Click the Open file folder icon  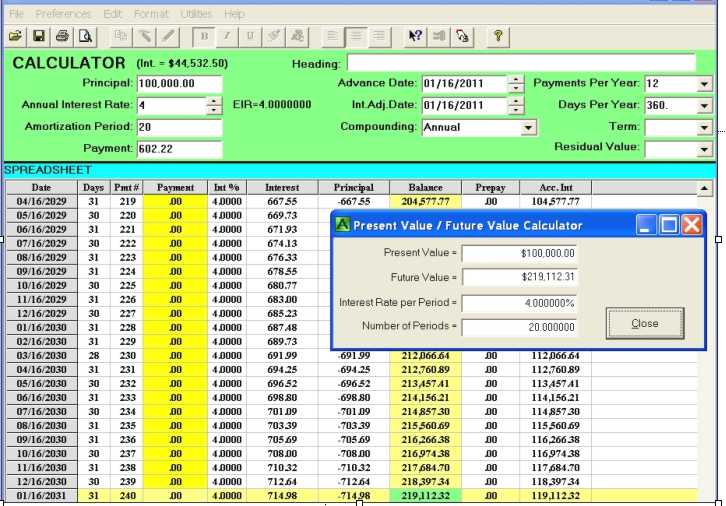point(15,36)
